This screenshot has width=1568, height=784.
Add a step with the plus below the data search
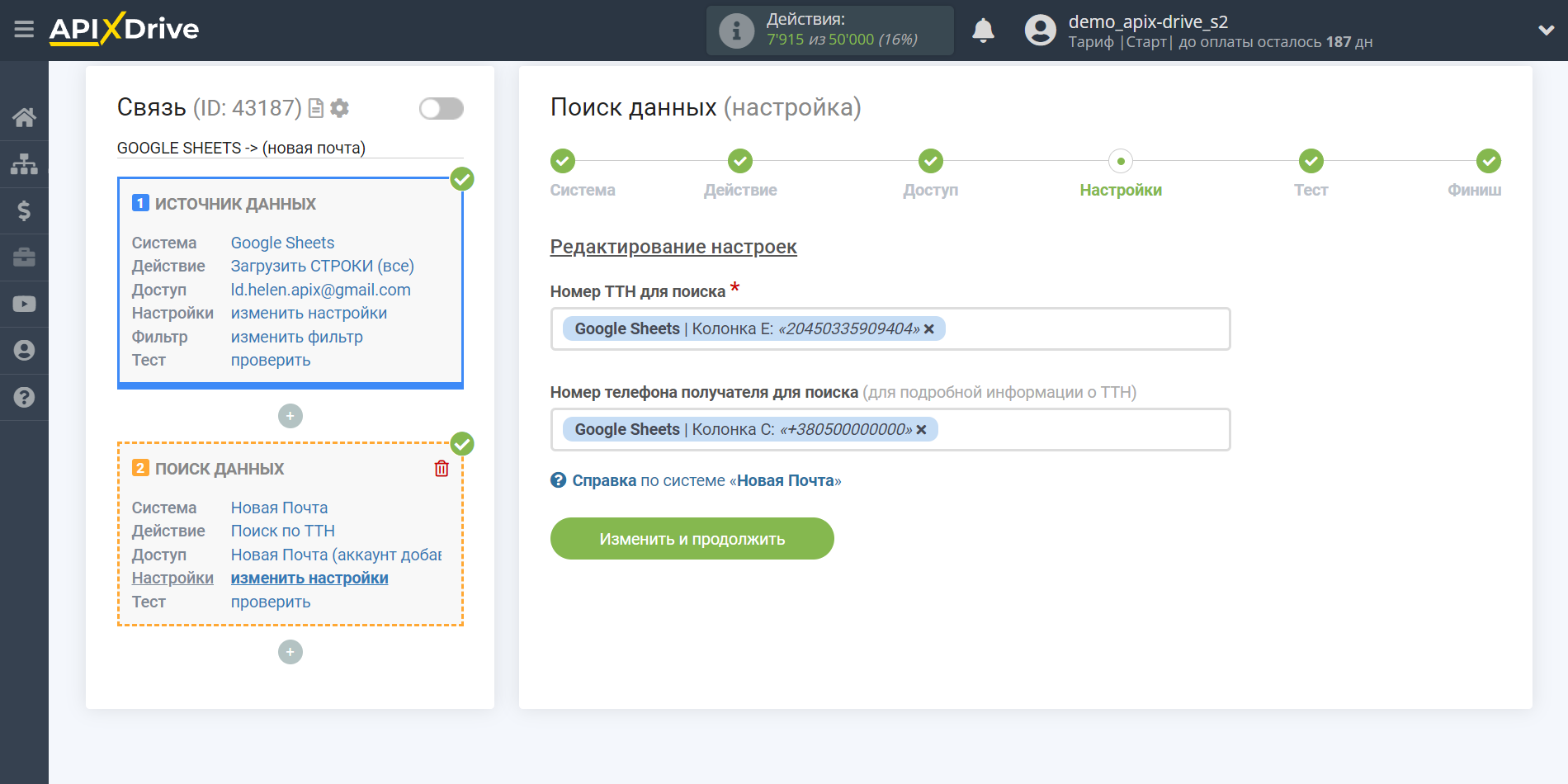coord(290,652)
